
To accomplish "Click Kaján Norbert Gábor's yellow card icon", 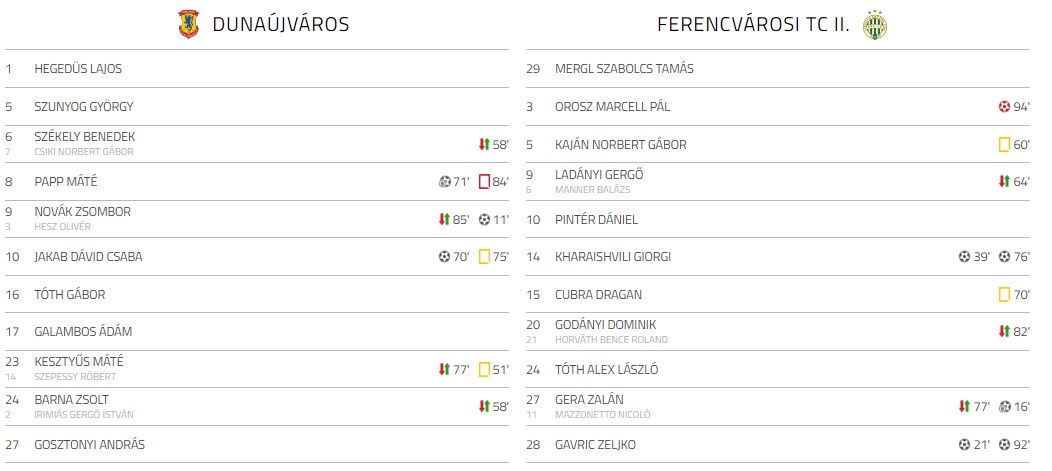I will (1004, 144).
